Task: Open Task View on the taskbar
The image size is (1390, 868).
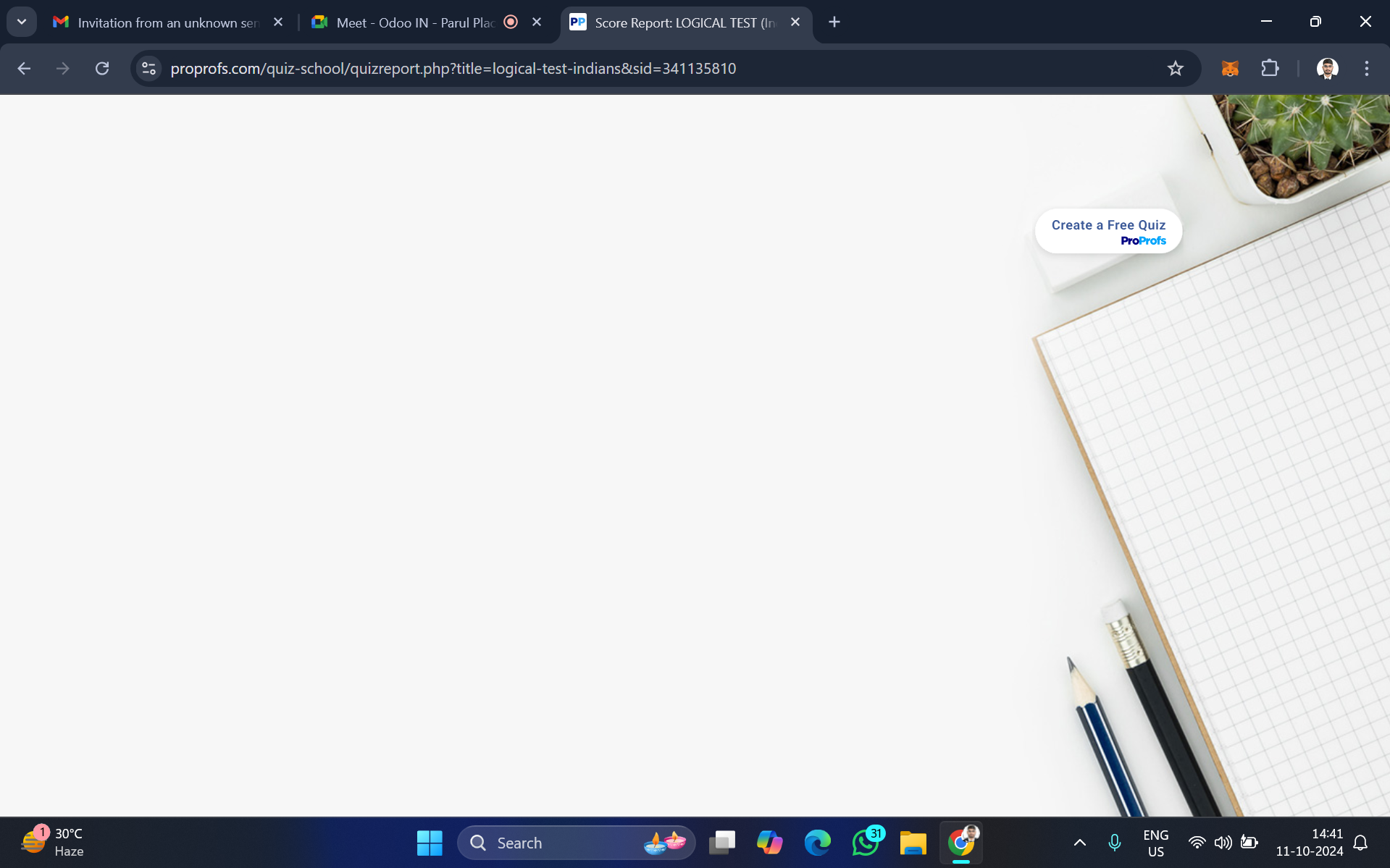Action: click(721, 843)
